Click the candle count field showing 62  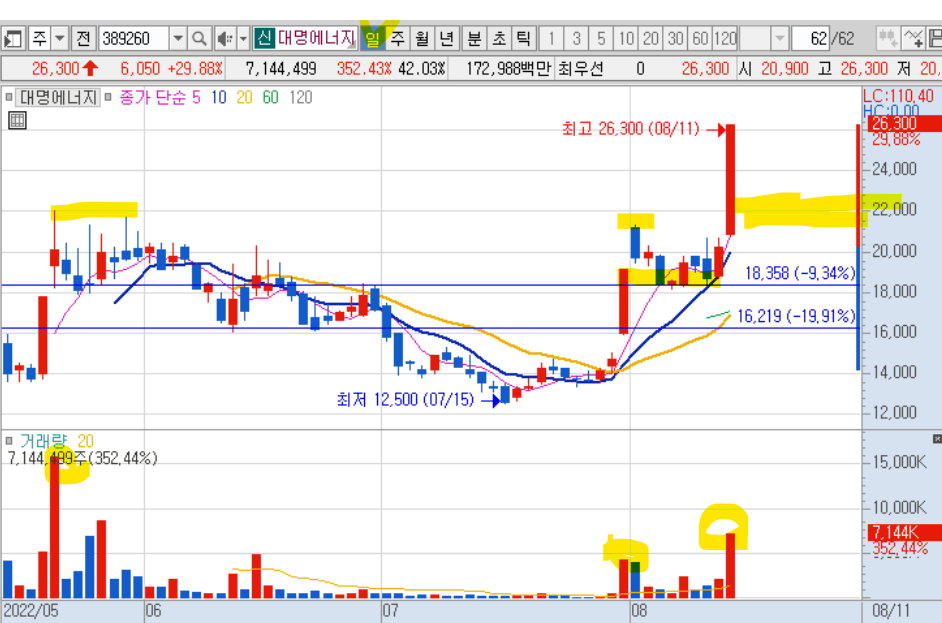point(810,39)
